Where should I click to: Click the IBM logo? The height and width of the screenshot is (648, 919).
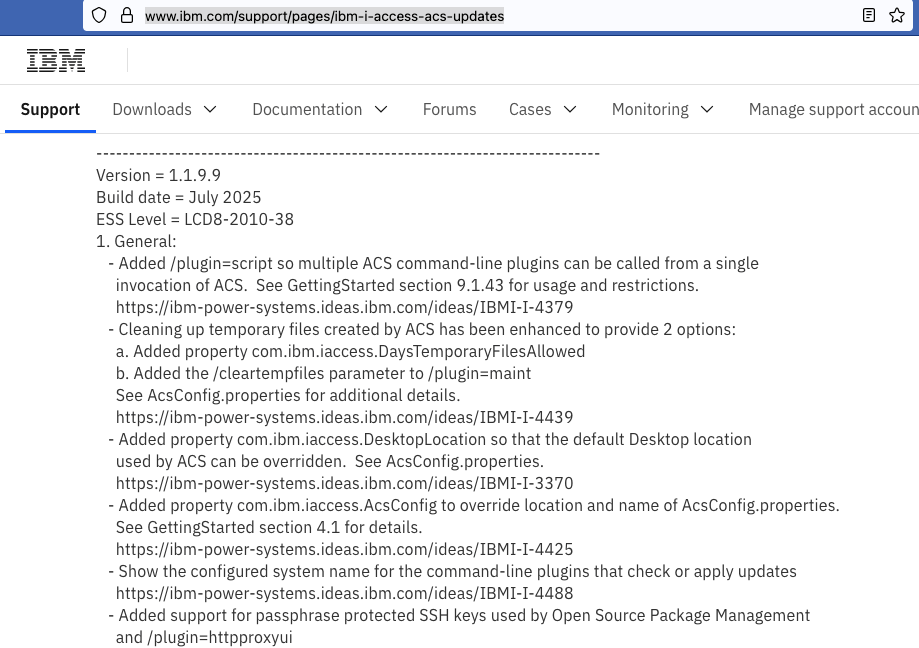56,61
